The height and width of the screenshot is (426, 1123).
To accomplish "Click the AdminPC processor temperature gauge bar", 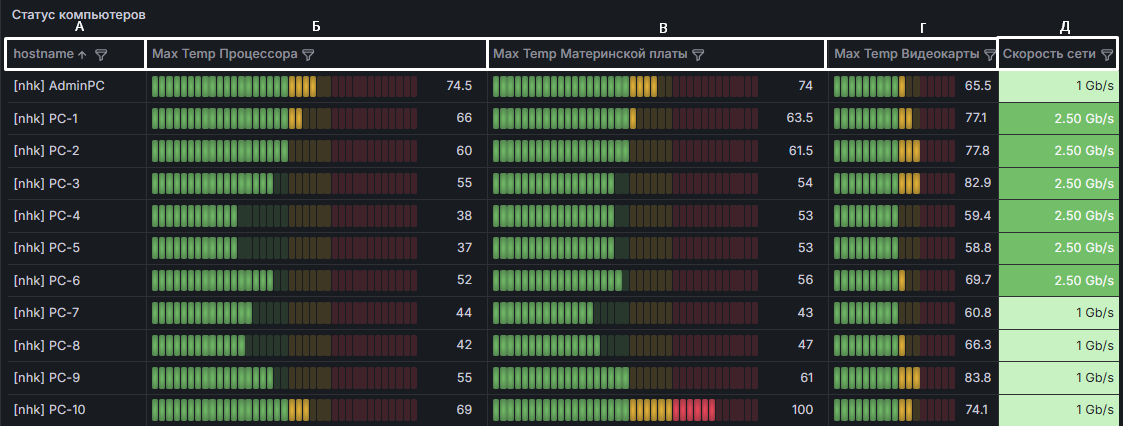I will 284,86.
